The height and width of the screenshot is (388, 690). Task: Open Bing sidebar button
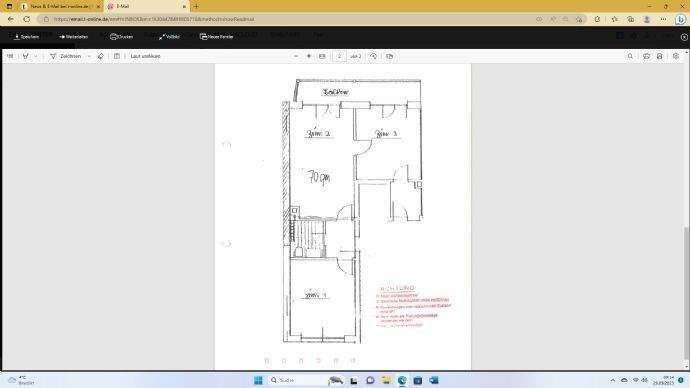click(x=680, y=19)
